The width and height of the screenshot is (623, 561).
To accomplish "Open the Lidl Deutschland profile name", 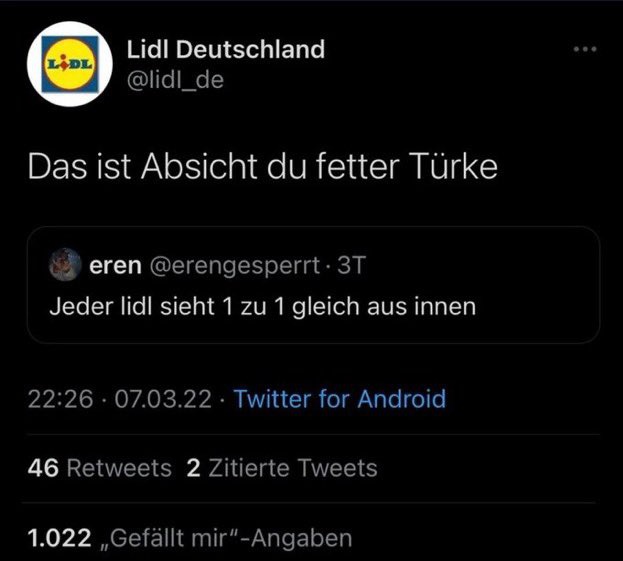I will pos(227,49).
